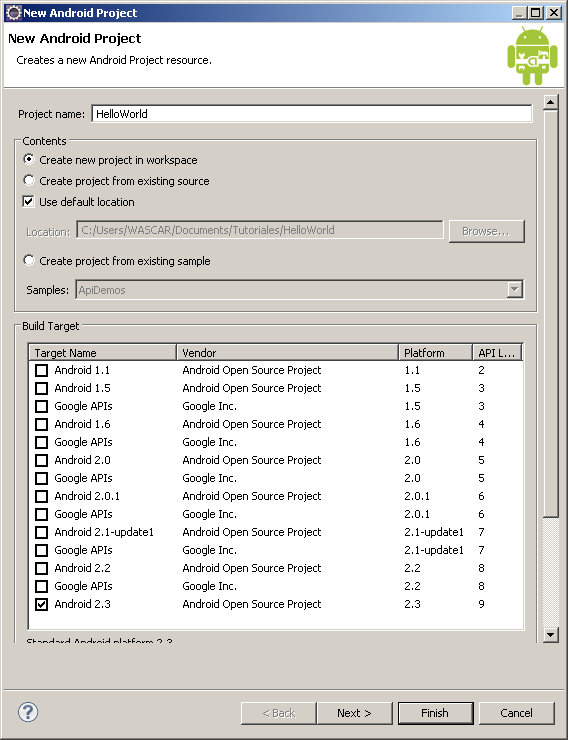Screen dimensions: 568x740
Task: Click platform 2.1-update1 in Android 2.1-update1 row
Action: tap(434, 532)
